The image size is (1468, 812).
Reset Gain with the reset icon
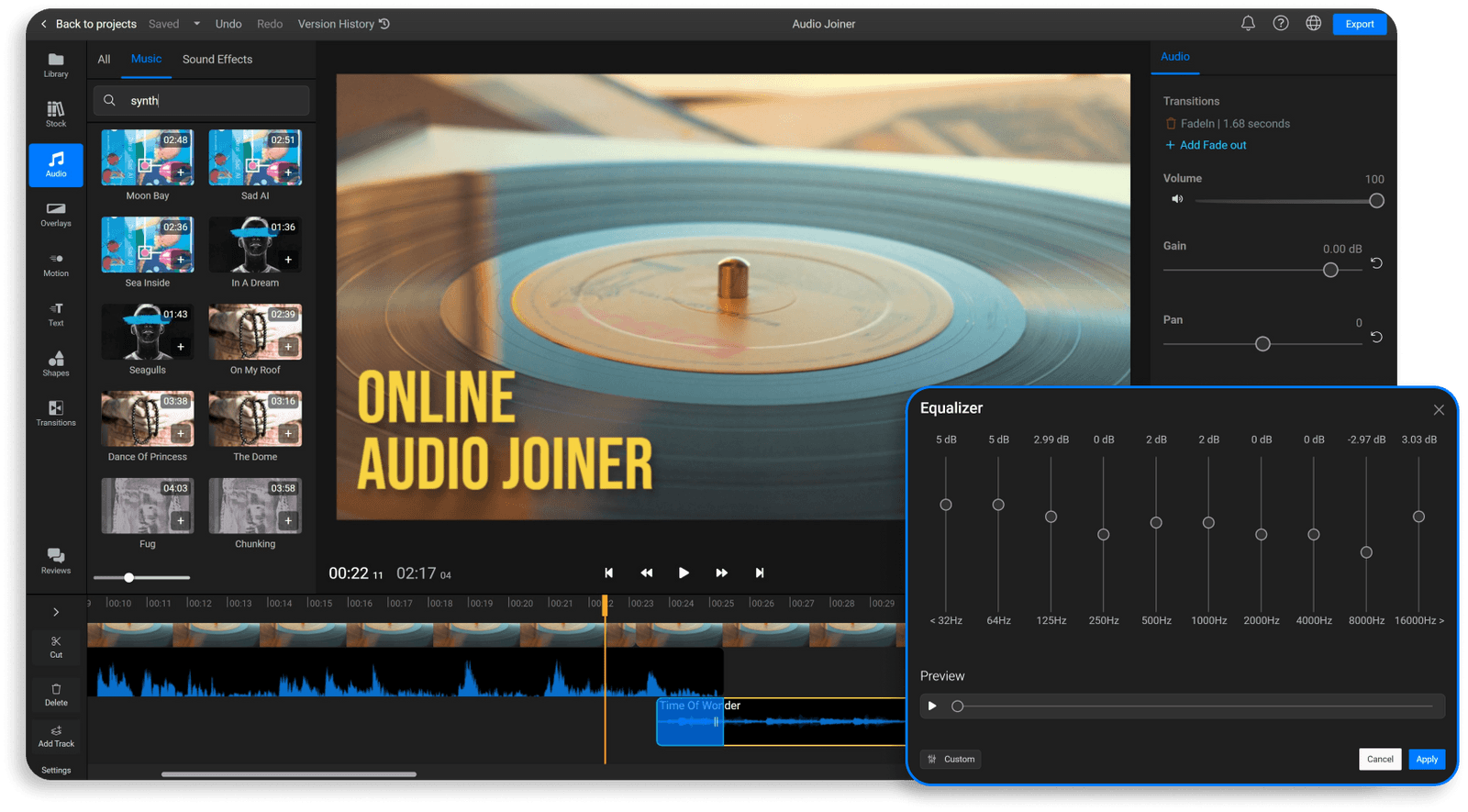coord(1376,263)
